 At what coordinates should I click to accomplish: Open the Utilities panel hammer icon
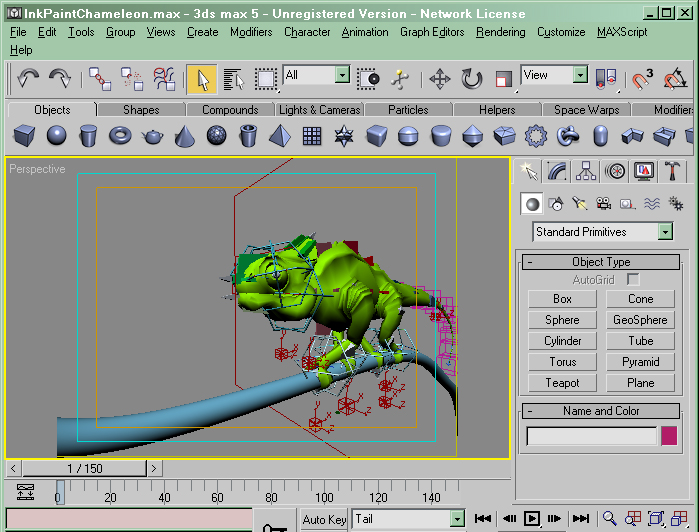[x=672, y=171]
